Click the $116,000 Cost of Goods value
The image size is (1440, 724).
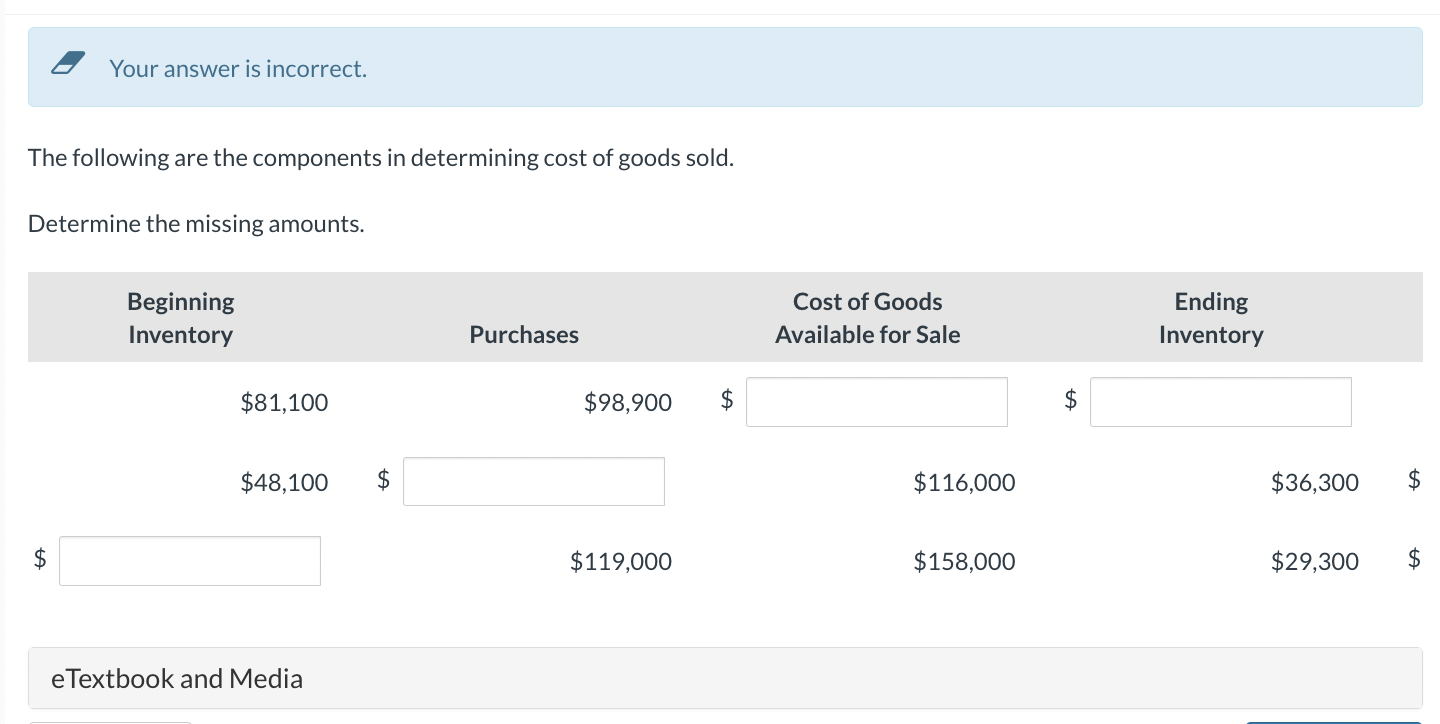click(x=963, y=481)
